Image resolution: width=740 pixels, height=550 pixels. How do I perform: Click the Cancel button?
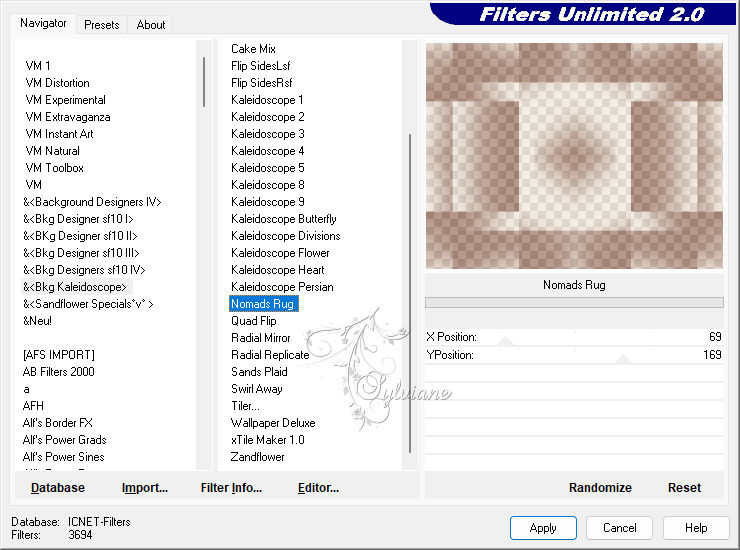pyautogui.click(x=619, y=528)
